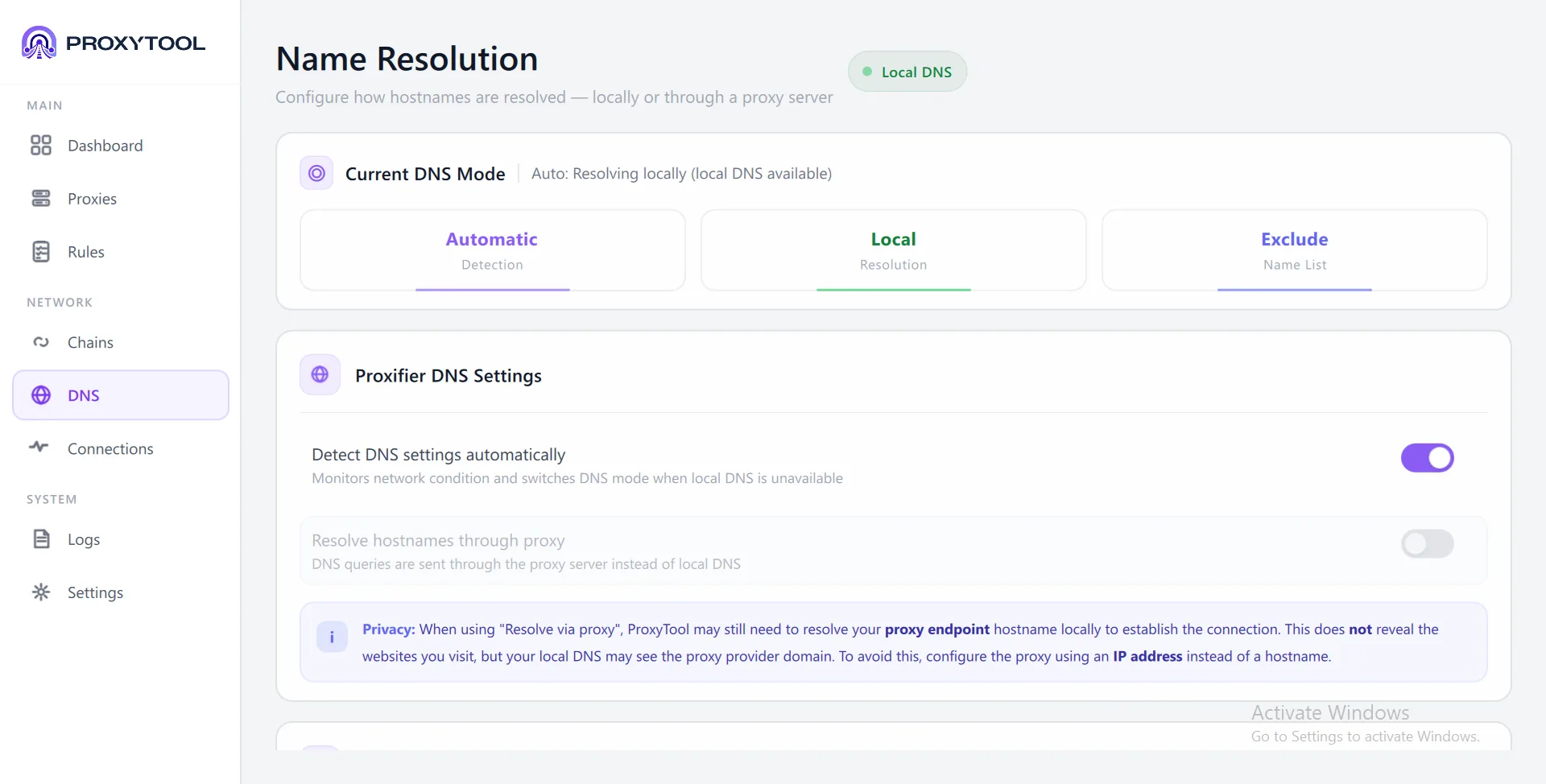Click the Logs document icon
Image resolution: width=1546 pixels, height=784 pixels.
41,538
